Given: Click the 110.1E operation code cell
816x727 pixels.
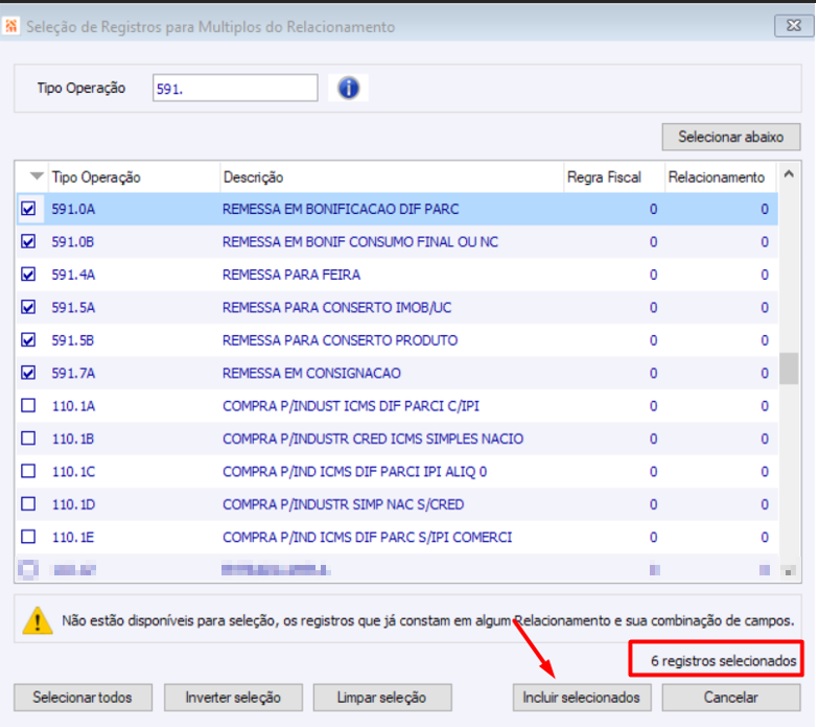Looking at the screenshot, I should point(73,537).
